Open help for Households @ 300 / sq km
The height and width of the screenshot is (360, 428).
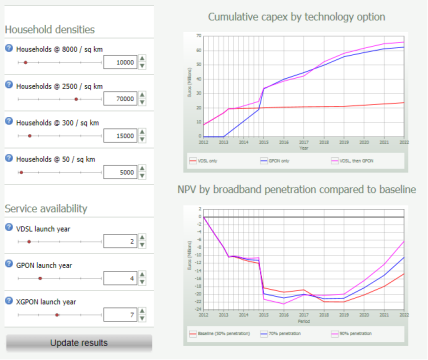pyautogui.click(x=9, y=121)
